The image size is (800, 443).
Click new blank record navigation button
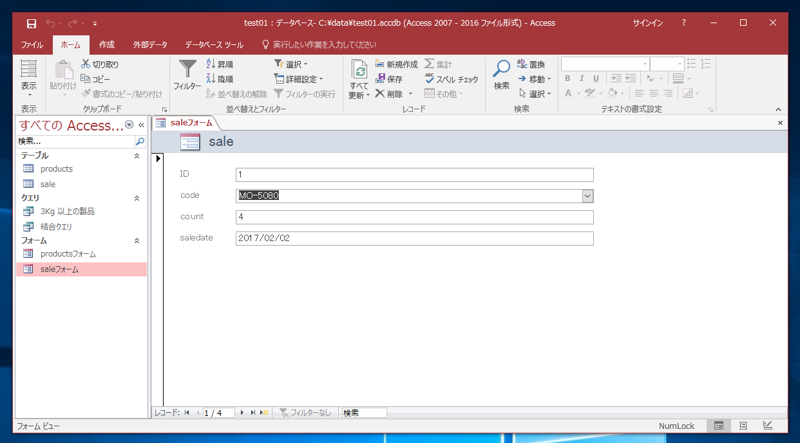click(264, 412)
